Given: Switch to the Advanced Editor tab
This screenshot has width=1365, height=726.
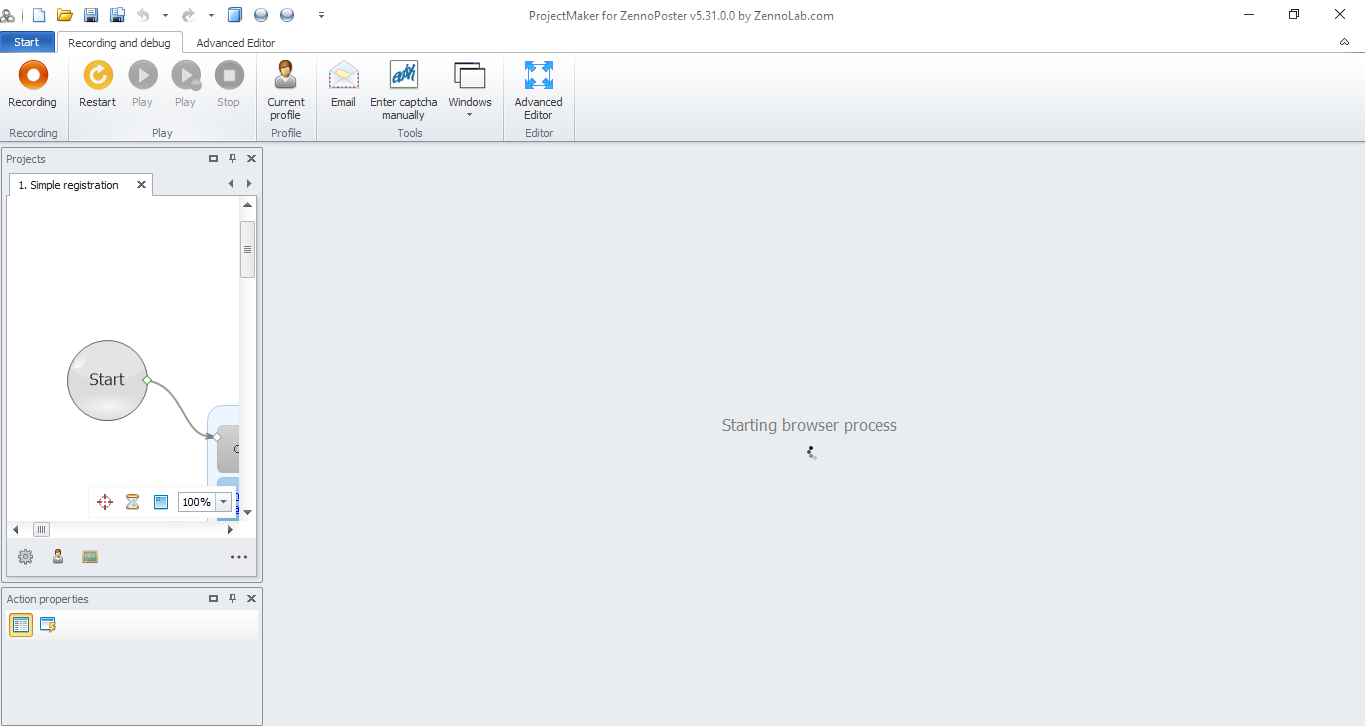Looking at the screenshot, I should [236, 43].
